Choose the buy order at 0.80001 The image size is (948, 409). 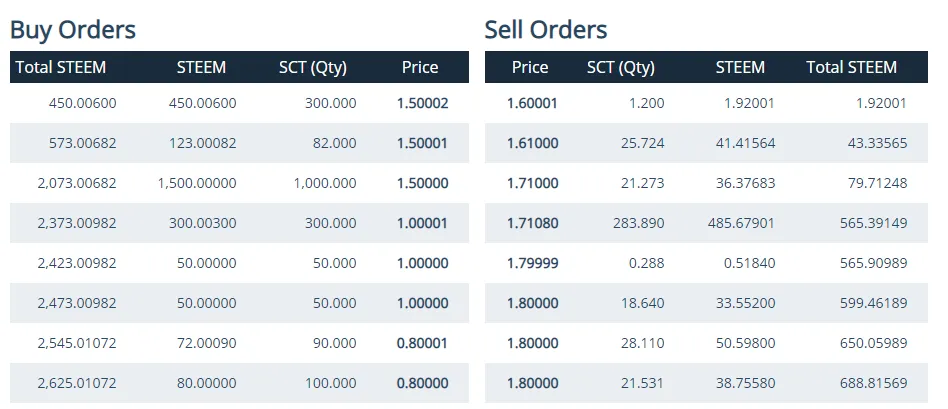[x=239, y=342]
